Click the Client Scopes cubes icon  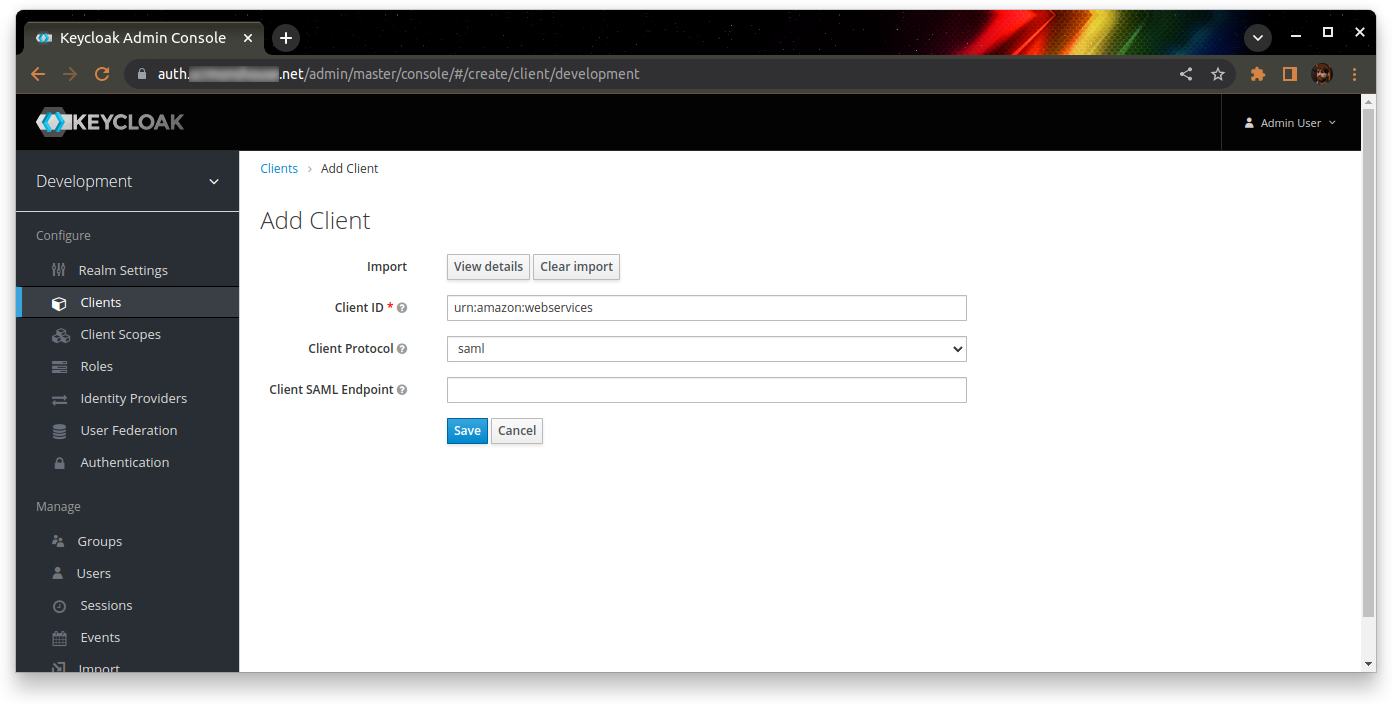tap(60, 334)
